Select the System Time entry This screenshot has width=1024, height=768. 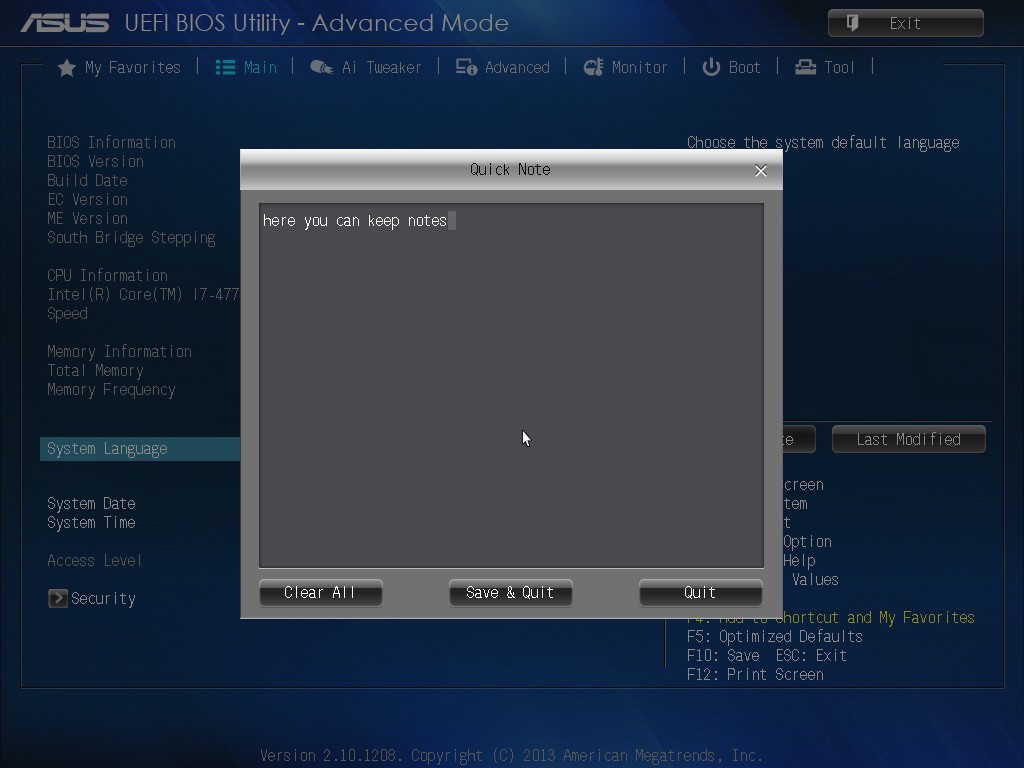91,522
